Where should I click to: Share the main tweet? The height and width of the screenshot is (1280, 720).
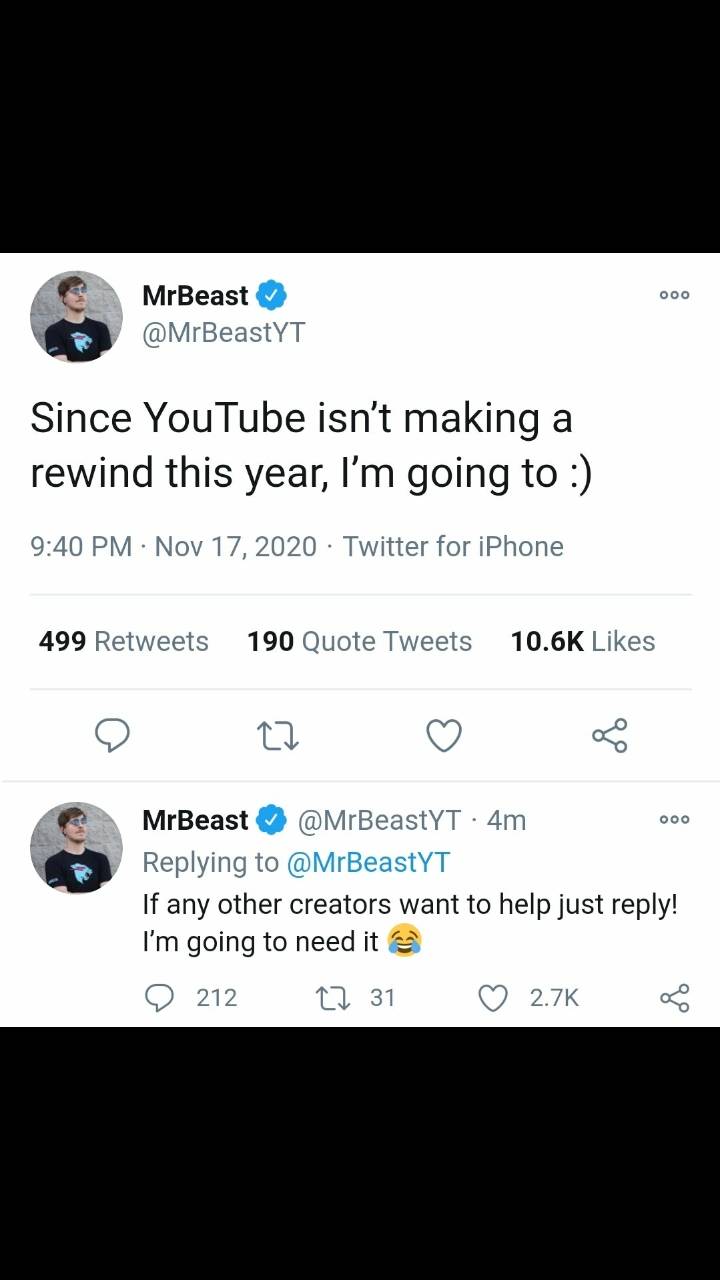(609, 736)
